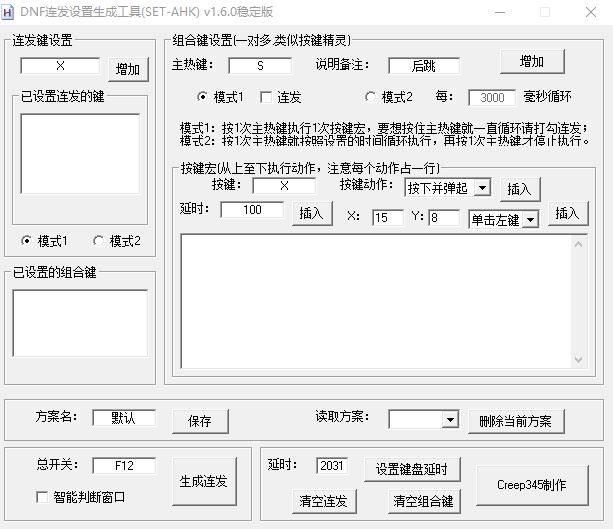
Task: Click the 延时 field showing 100
Action: 252,210
